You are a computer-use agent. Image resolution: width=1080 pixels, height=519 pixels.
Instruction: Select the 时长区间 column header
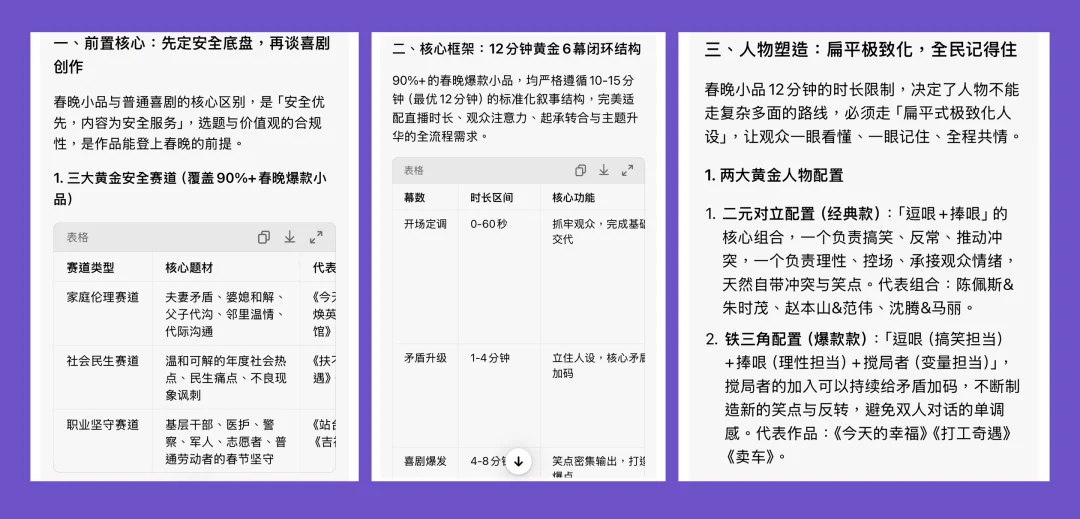[x=491, y=198]
